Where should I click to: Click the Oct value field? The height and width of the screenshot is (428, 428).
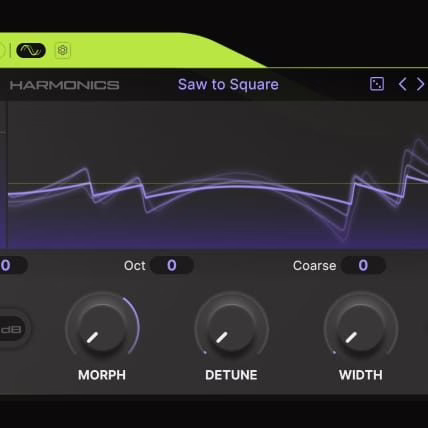click(172, 265)
